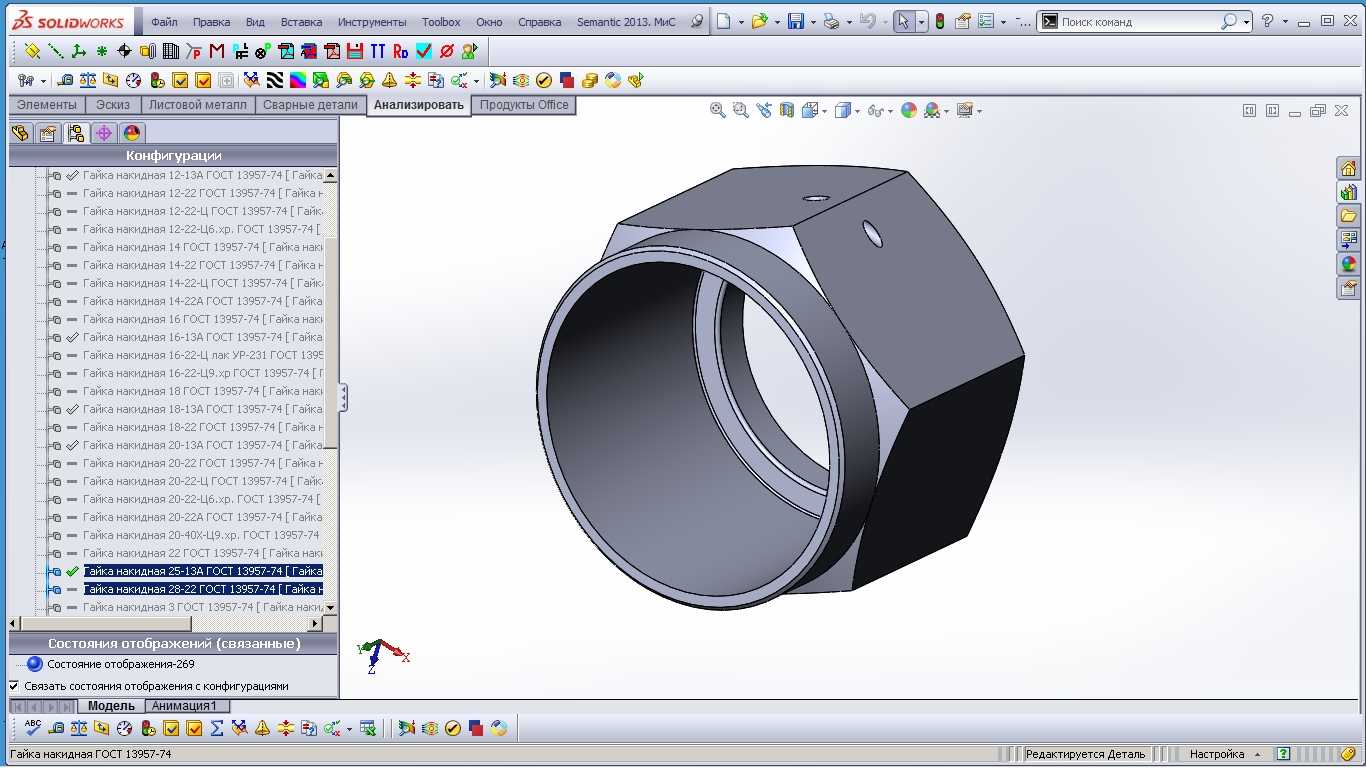The height and width of the screenshot is (768, 1366).
Task: Switch to the PropertyManager tab icon
Action: [48, 133]
